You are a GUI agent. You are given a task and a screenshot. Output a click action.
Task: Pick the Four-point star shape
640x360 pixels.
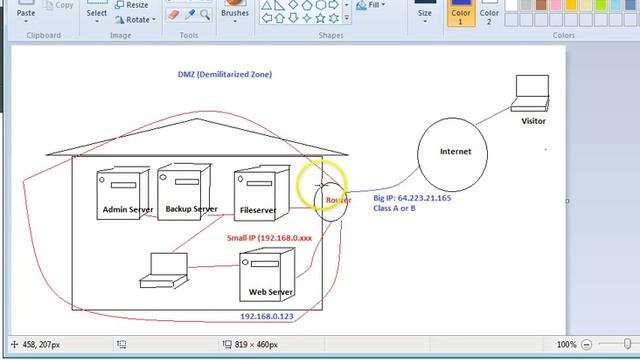pos(307,18)
